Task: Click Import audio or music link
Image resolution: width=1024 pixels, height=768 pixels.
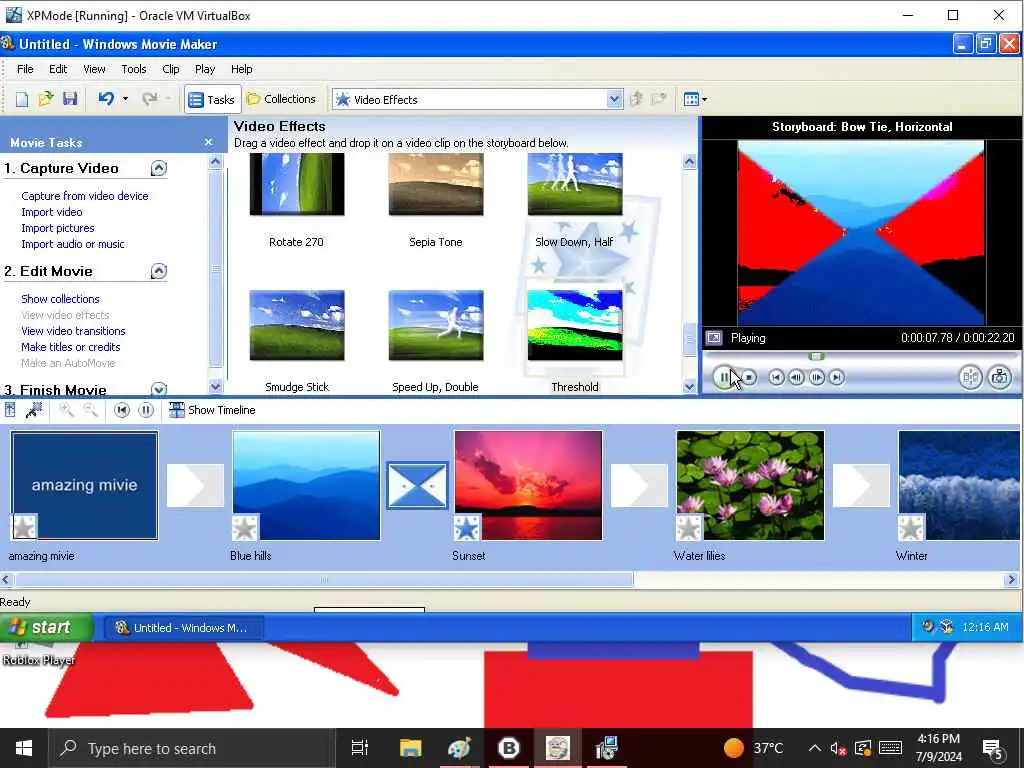Action: 72,244
